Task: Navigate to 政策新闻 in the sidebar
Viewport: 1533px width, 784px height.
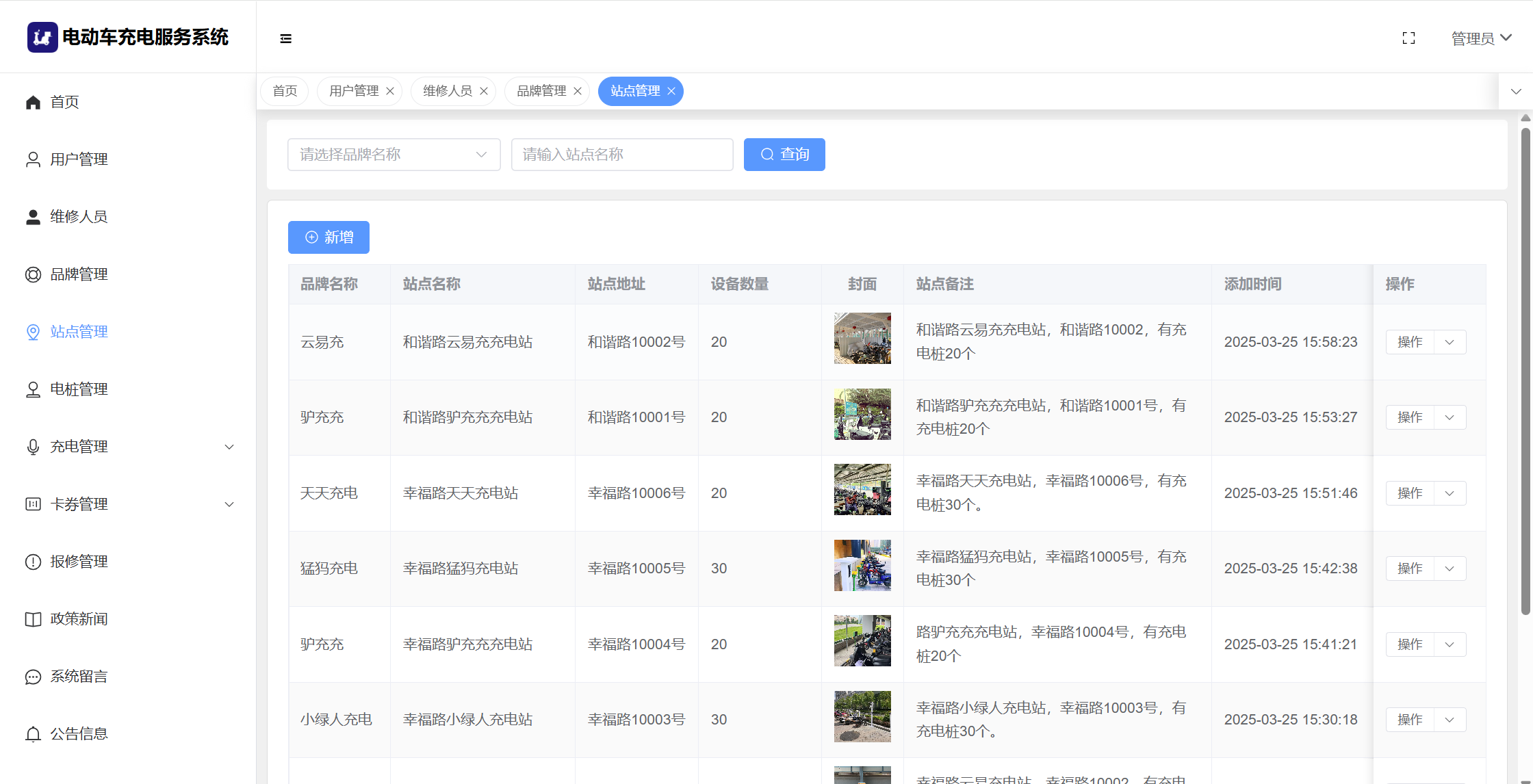Action: pos(79,619)
